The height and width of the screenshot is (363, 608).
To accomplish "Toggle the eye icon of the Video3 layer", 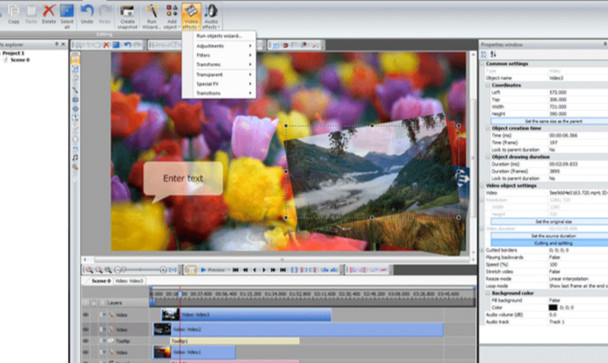I will 86,315.
